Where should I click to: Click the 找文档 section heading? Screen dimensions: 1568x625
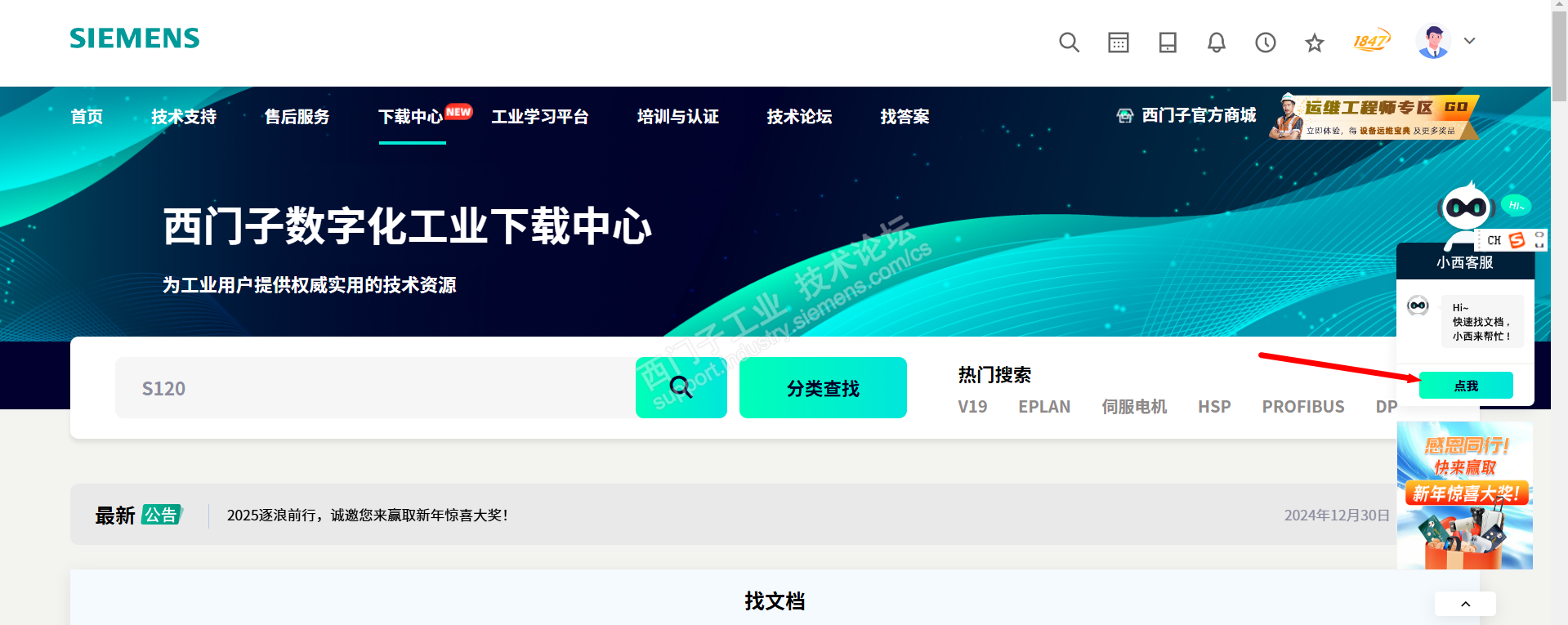coord(775,601)
